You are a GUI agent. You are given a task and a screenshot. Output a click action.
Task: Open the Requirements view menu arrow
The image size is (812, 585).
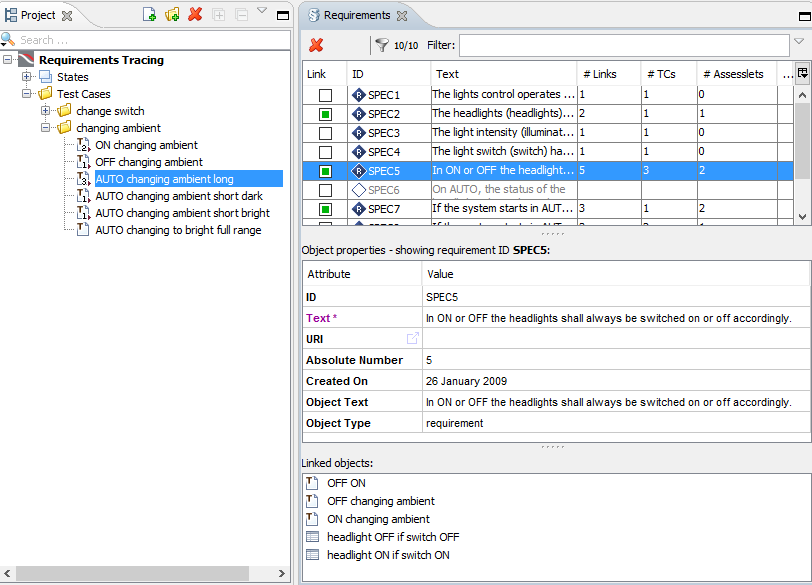(x=799, y=41)
